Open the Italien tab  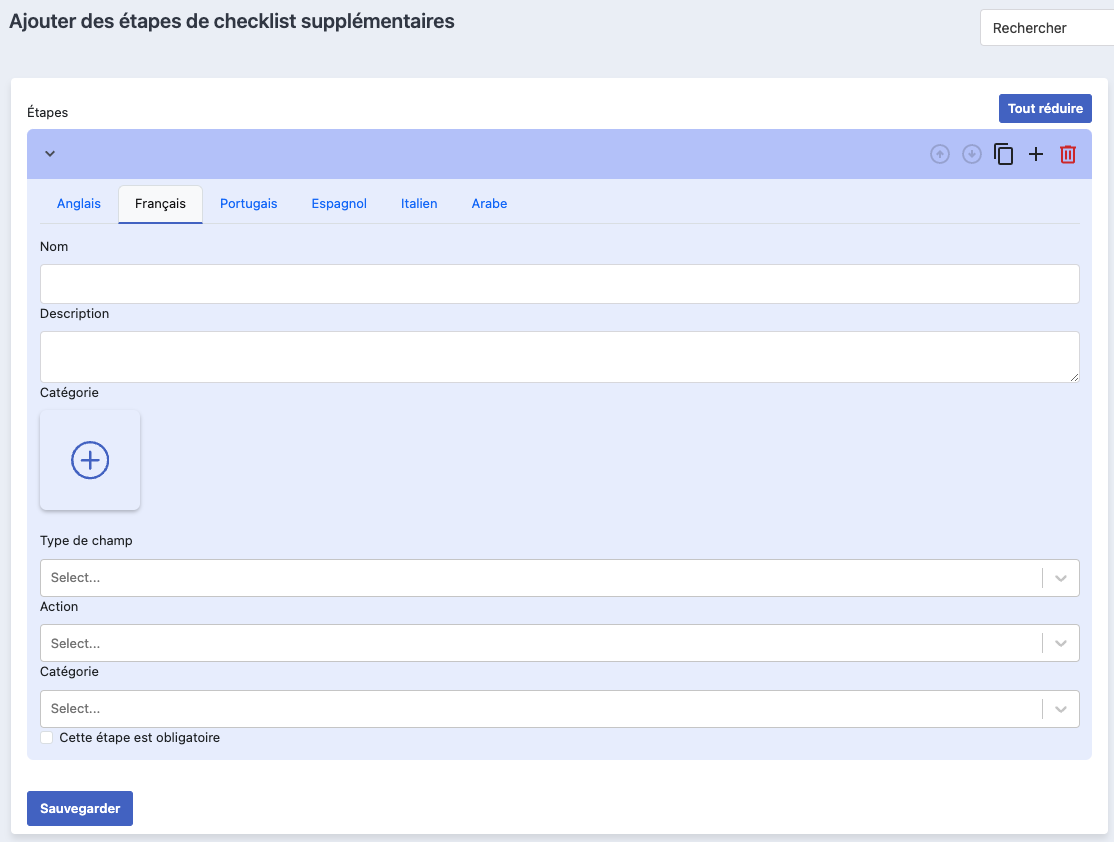(x=419, y=204)
